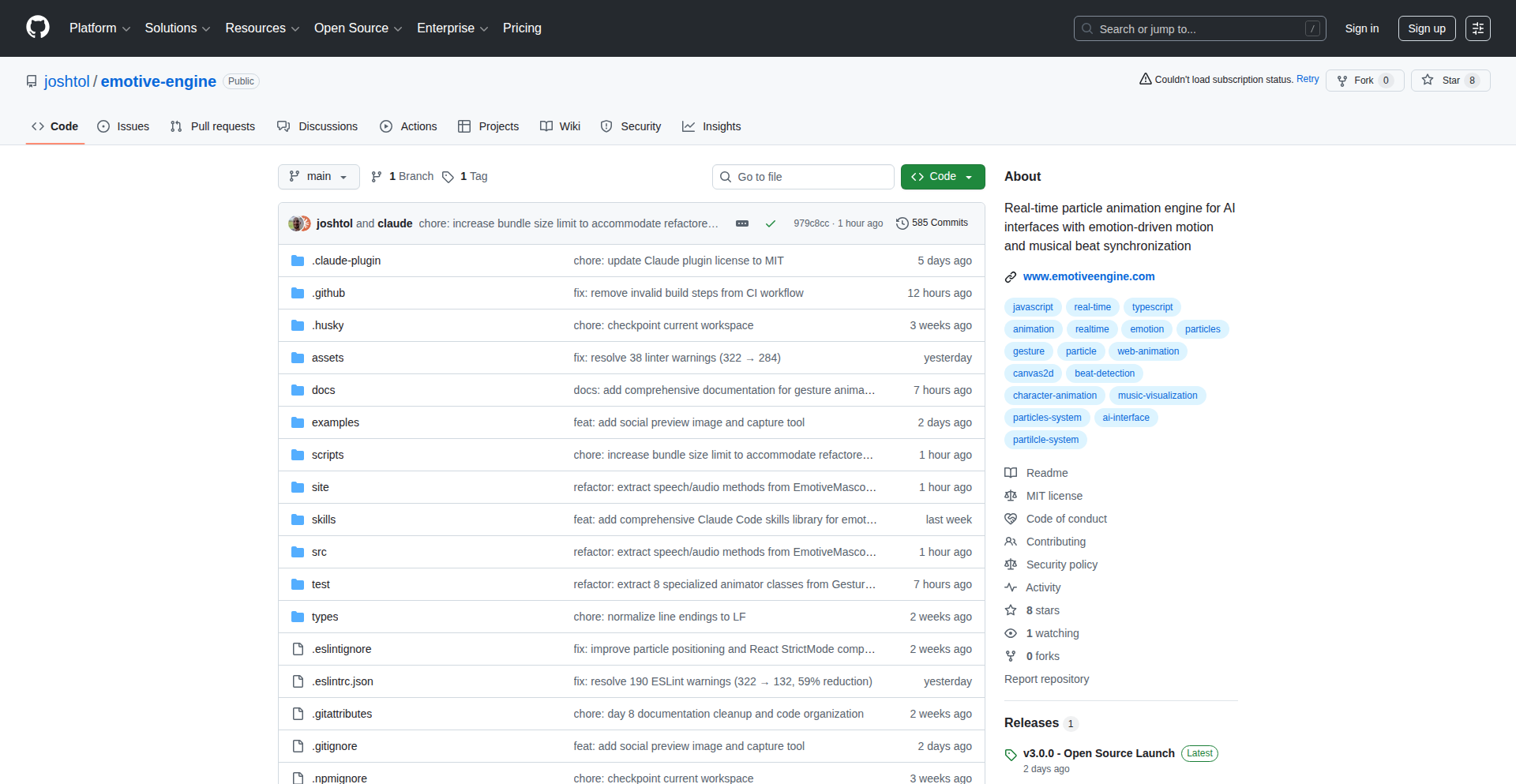This screenshot has width=1516, height=784.
Task: Click the Go to file input
Action: (803, 177)
